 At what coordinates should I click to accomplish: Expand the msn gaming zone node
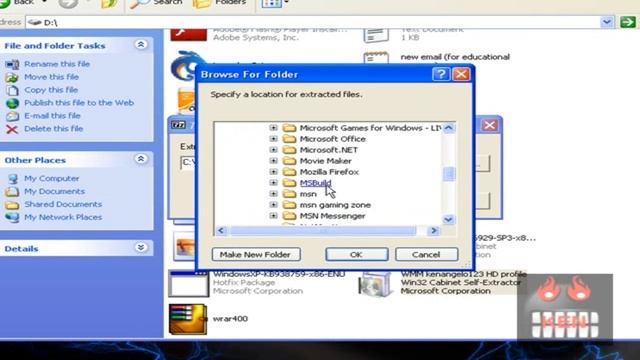tap(273, 205)
